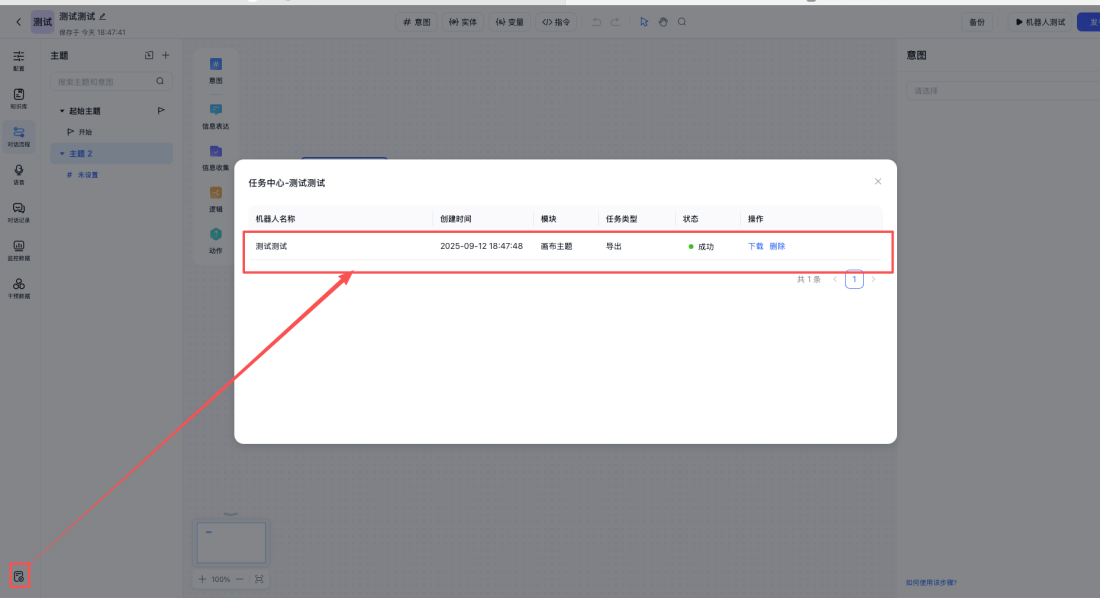Open the 实体 management tab
The height and width of the screenshot is (598, 1100).
[x=462, y=21]
